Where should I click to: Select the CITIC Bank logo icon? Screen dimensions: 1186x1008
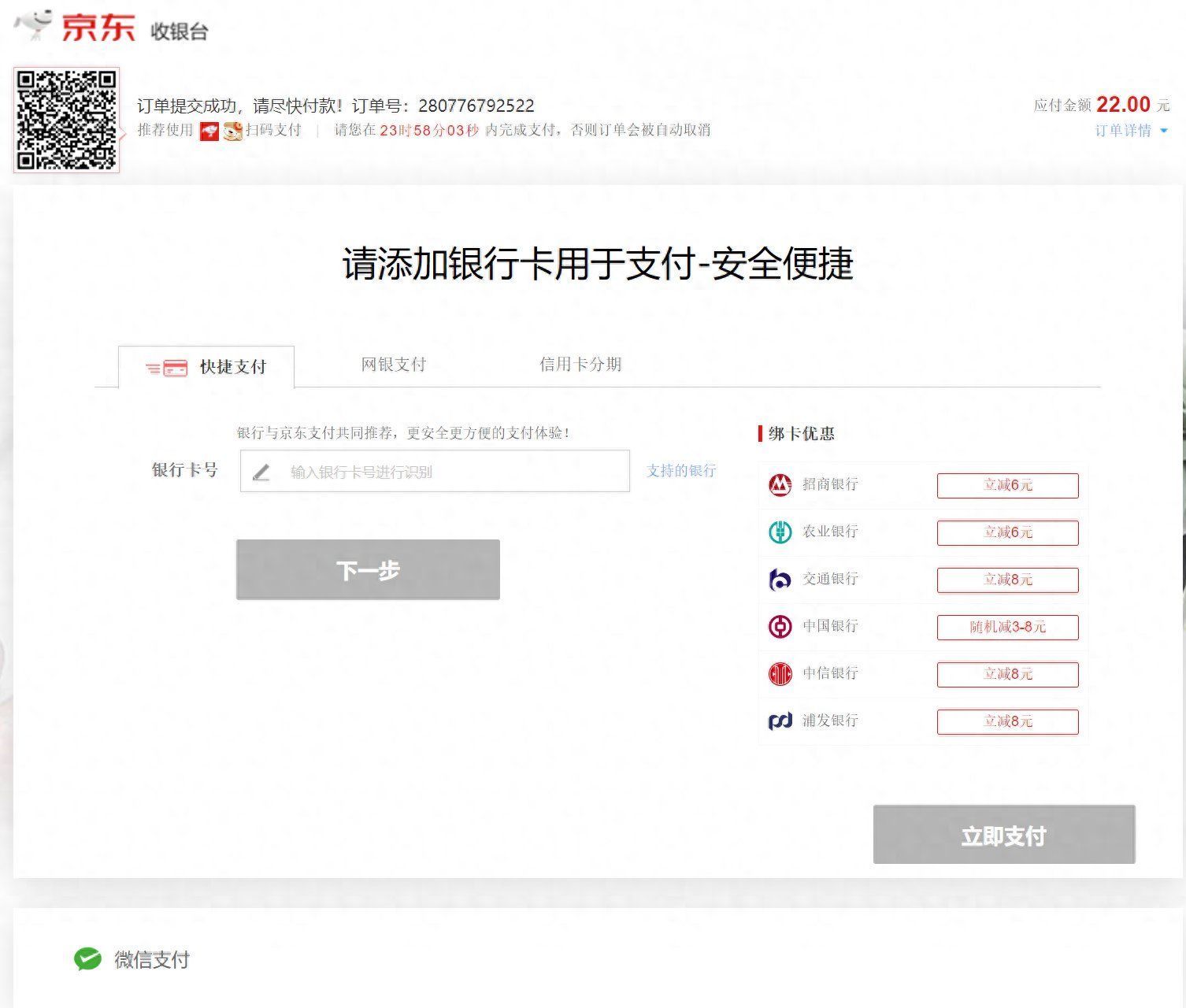pyautogui.click(x=780, y=674)
